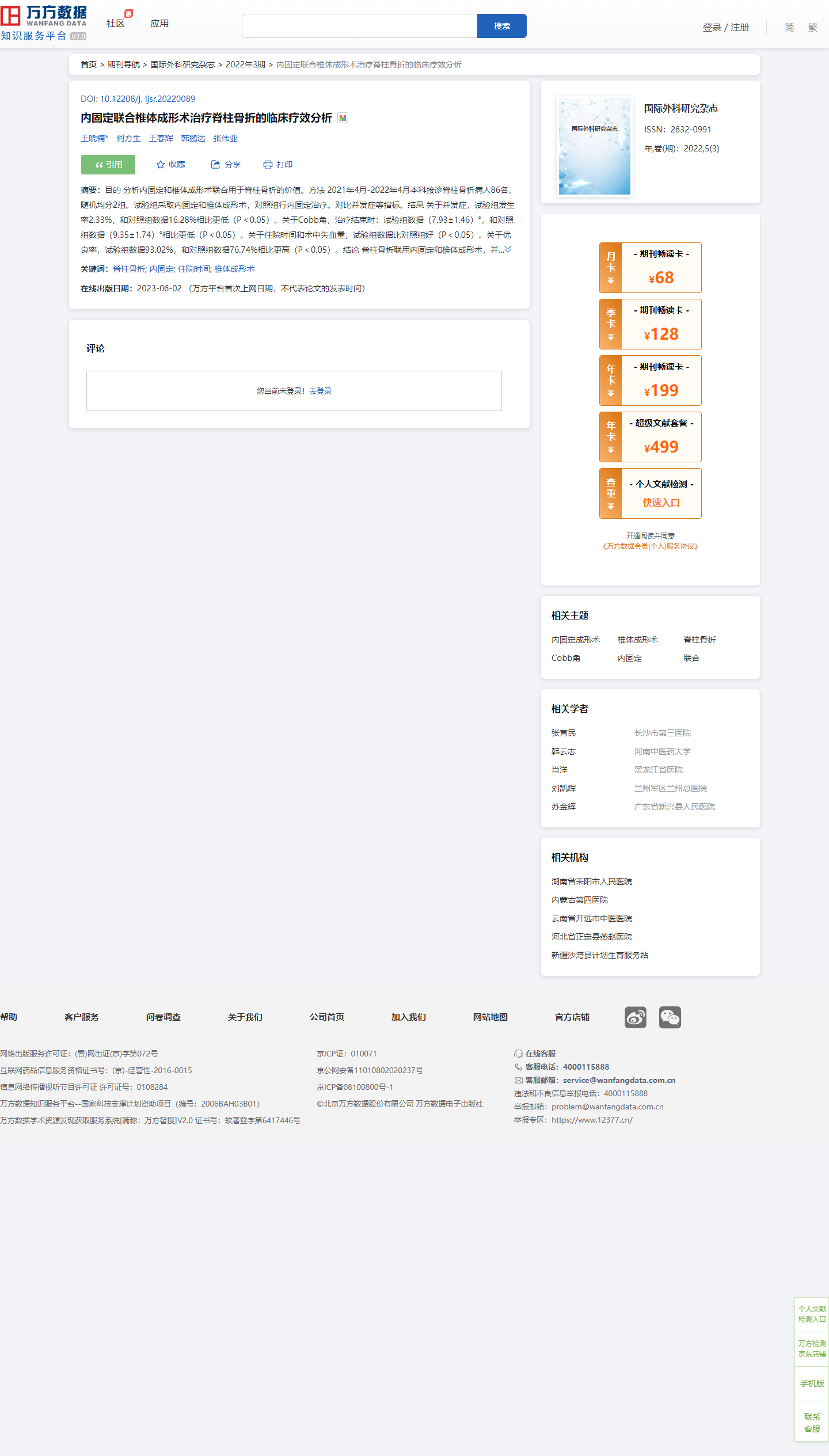The width and height of the screenshot is (829, 1456).
Task: Click the 打印 print button
Action: pos(278,165)
